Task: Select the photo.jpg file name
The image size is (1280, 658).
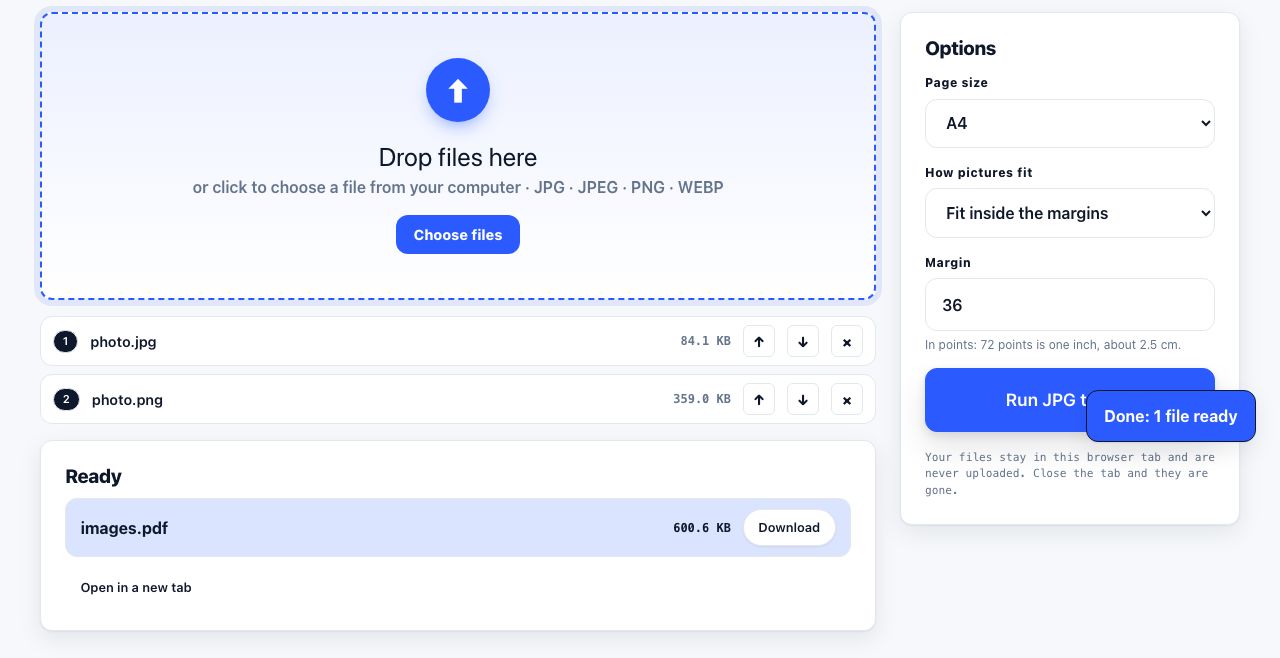Action: click(123, 341)
